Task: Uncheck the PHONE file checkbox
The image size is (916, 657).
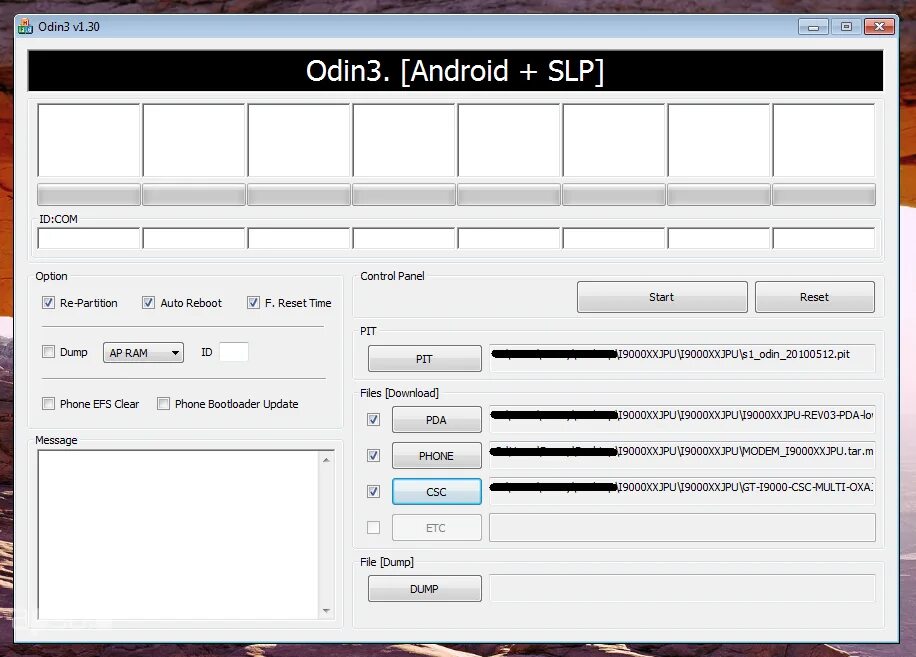Action: [x=373, y=456]
